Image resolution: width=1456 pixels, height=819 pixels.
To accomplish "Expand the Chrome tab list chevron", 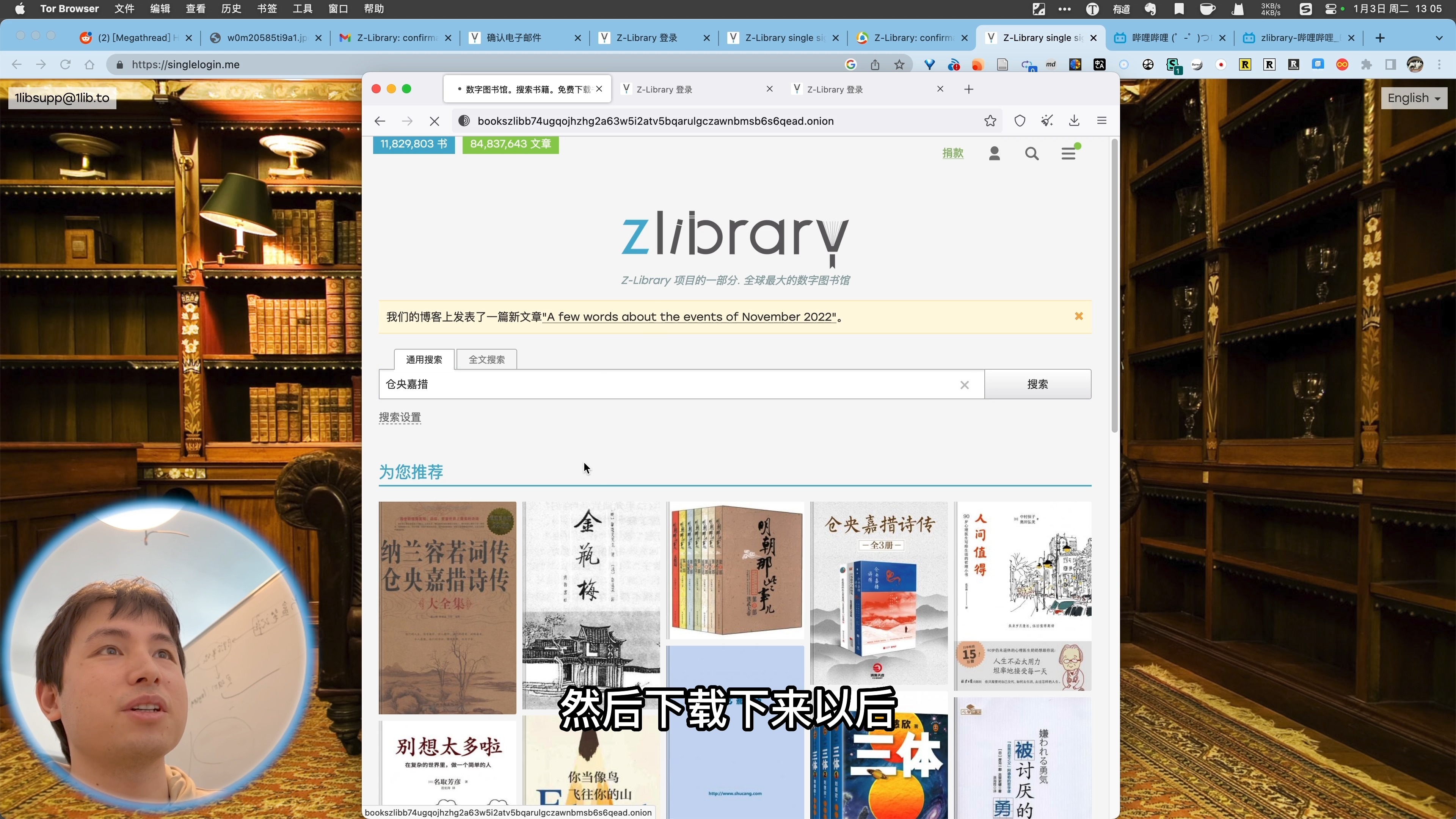I will tap(1439, 38).
